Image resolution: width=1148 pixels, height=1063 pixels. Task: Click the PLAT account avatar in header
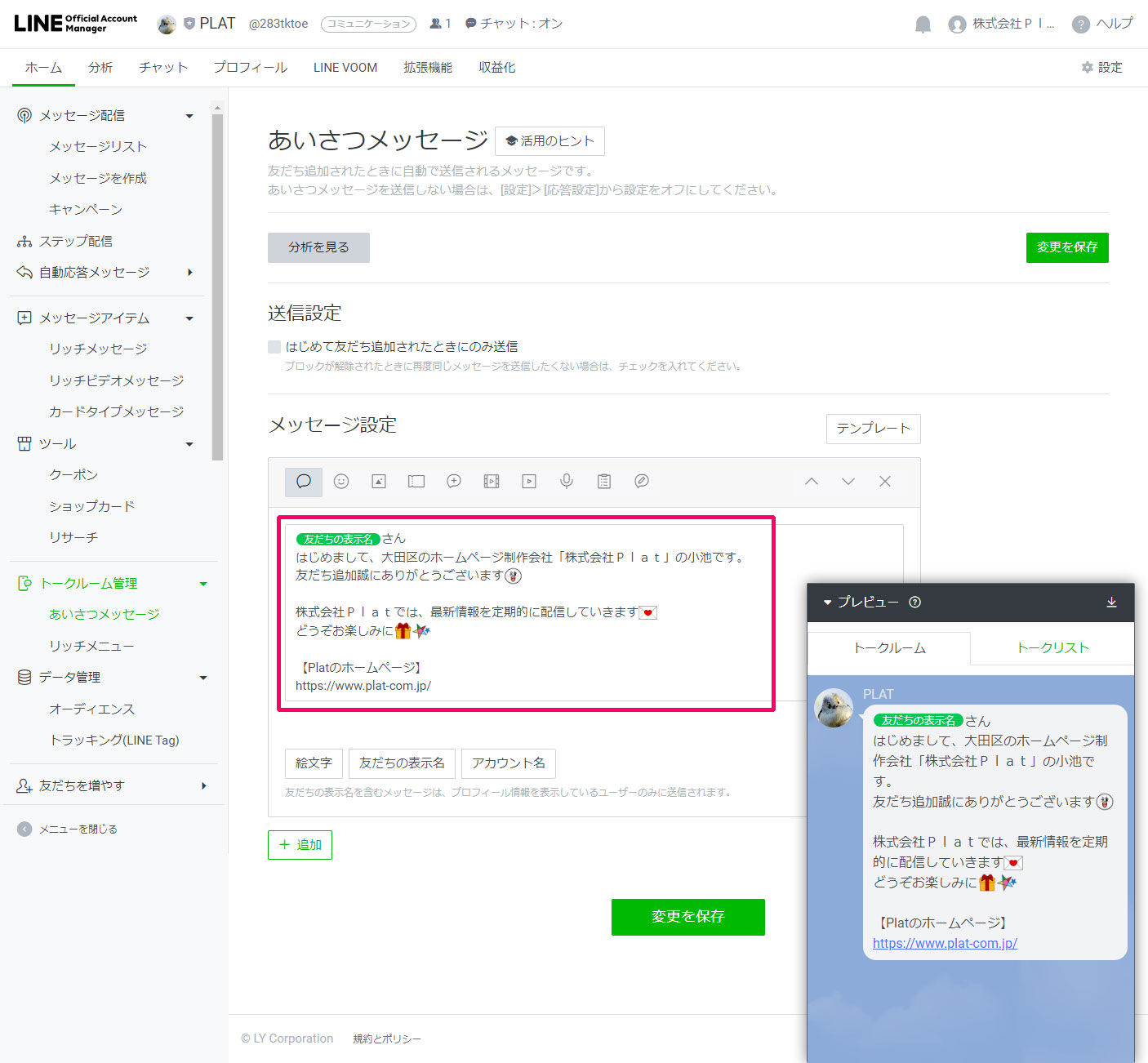pyautogui.click(x=167, y=24)
